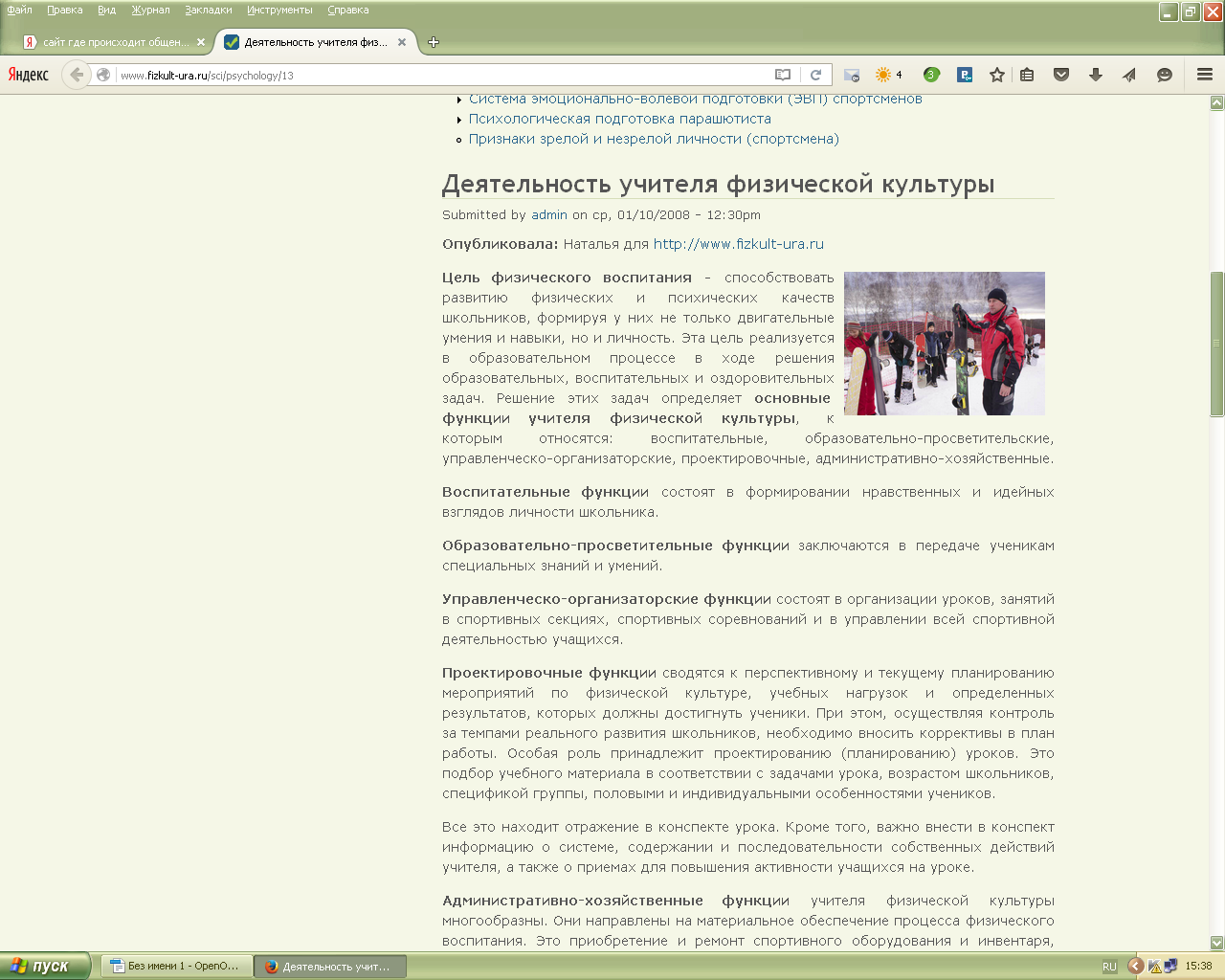Open the Downloads arrow icon
The width and height of the screenshot is (1225, 980).
(1096, 75)
